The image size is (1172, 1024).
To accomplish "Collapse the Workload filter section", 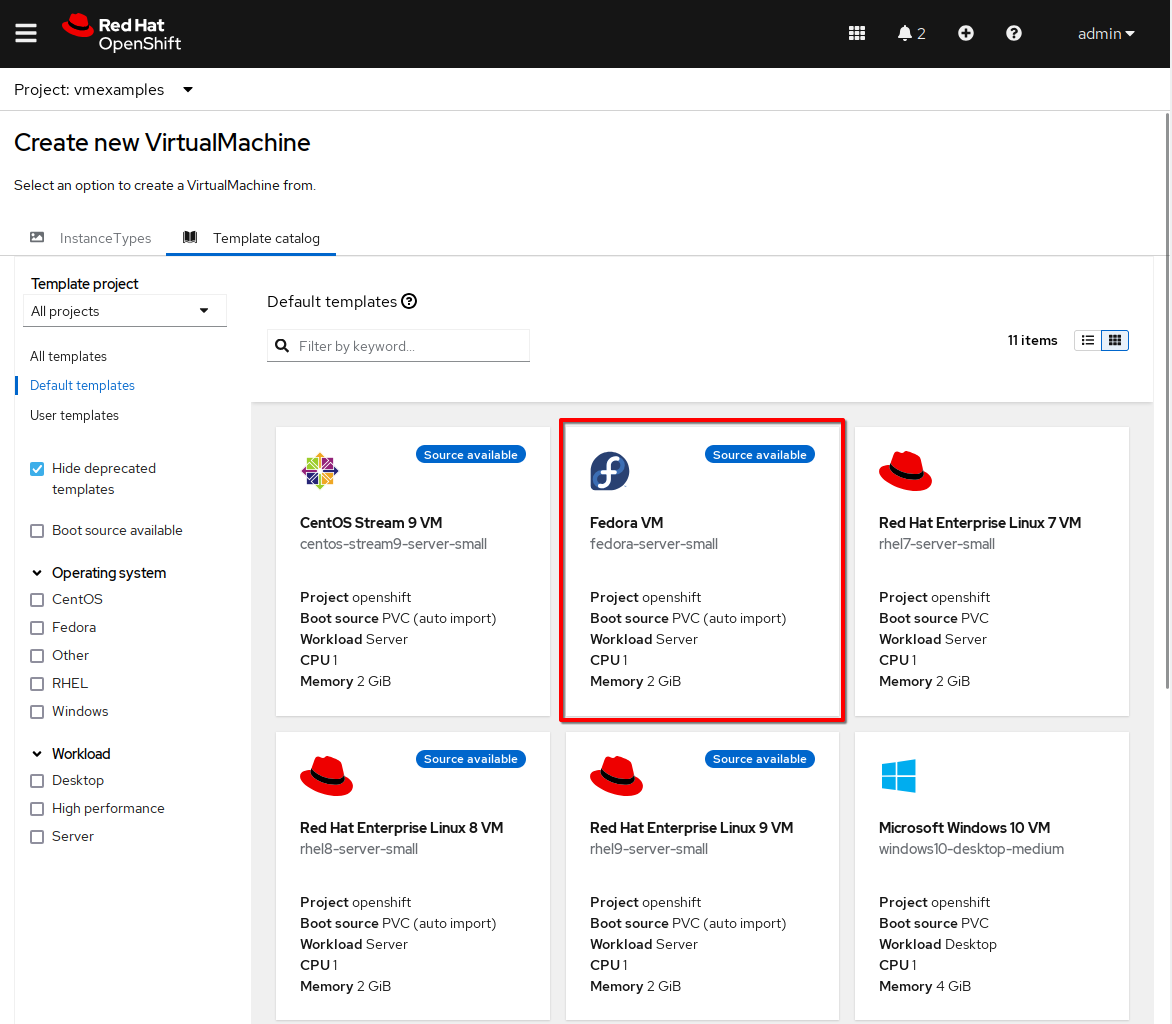I will click(71, 753).
